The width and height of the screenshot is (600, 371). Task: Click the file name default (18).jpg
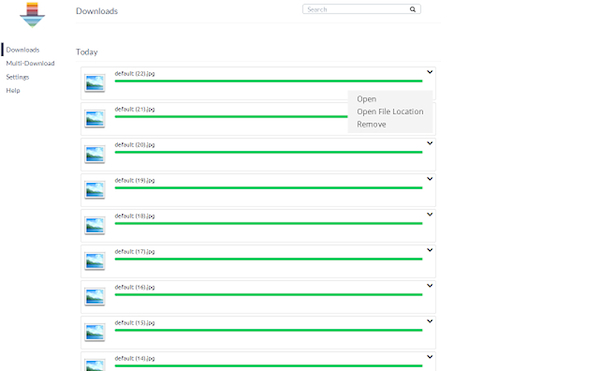[x=135, y=216]
